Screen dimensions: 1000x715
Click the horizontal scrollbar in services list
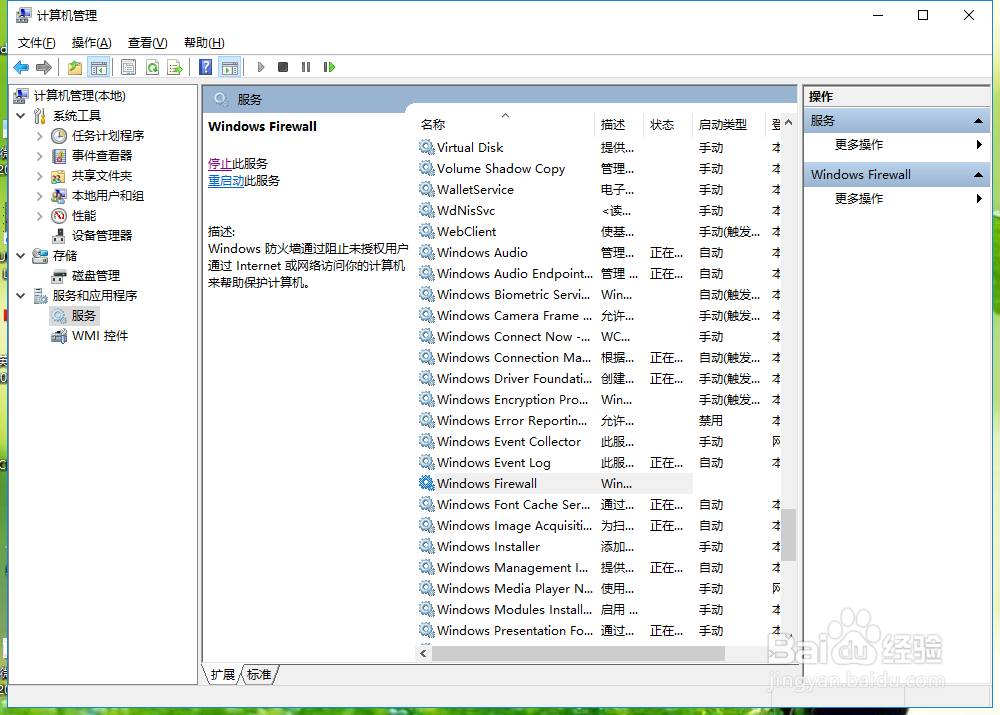pos(578,653)
